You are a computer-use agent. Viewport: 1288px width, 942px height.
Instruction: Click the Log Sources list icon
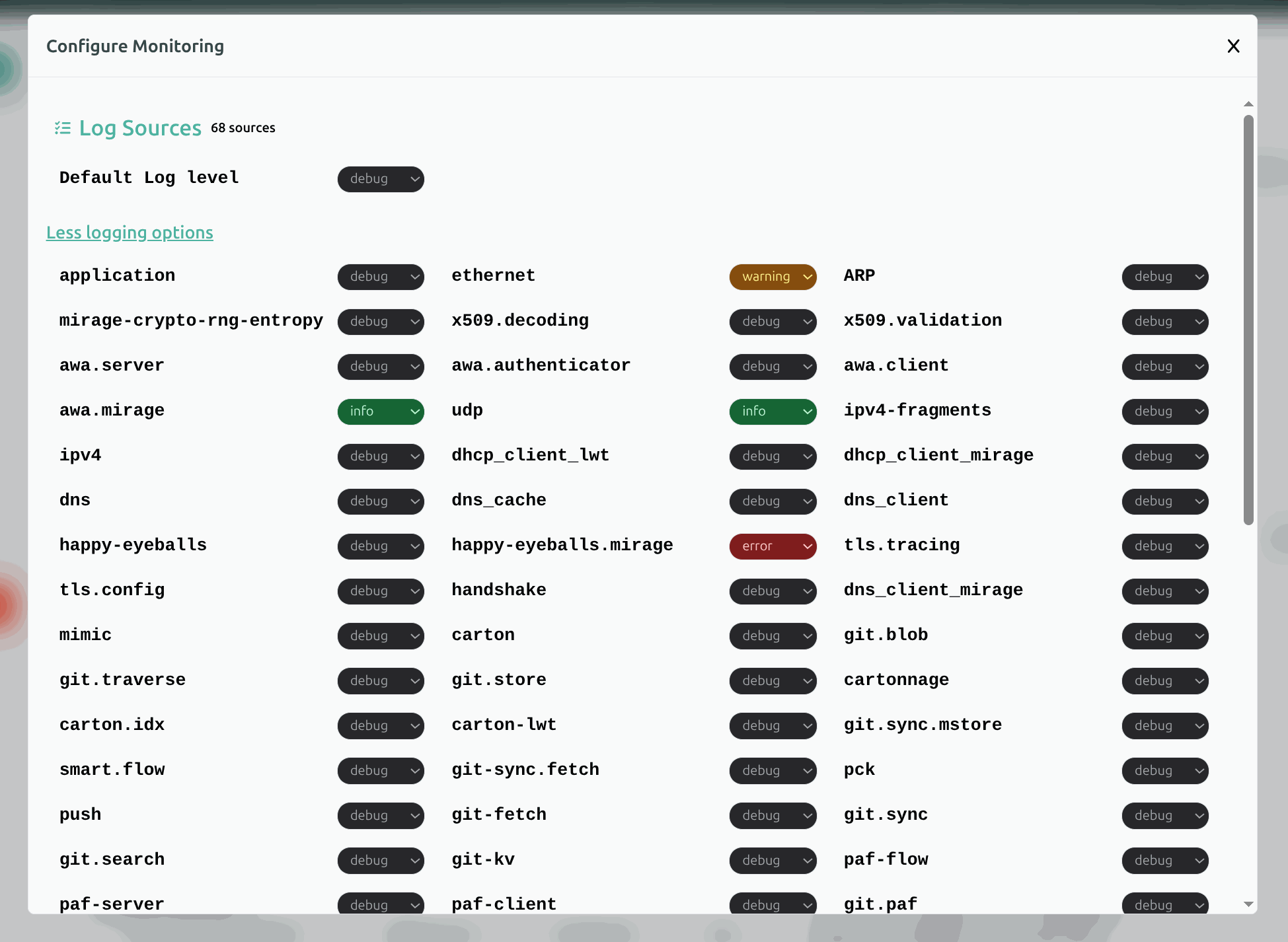pos(63,127)
